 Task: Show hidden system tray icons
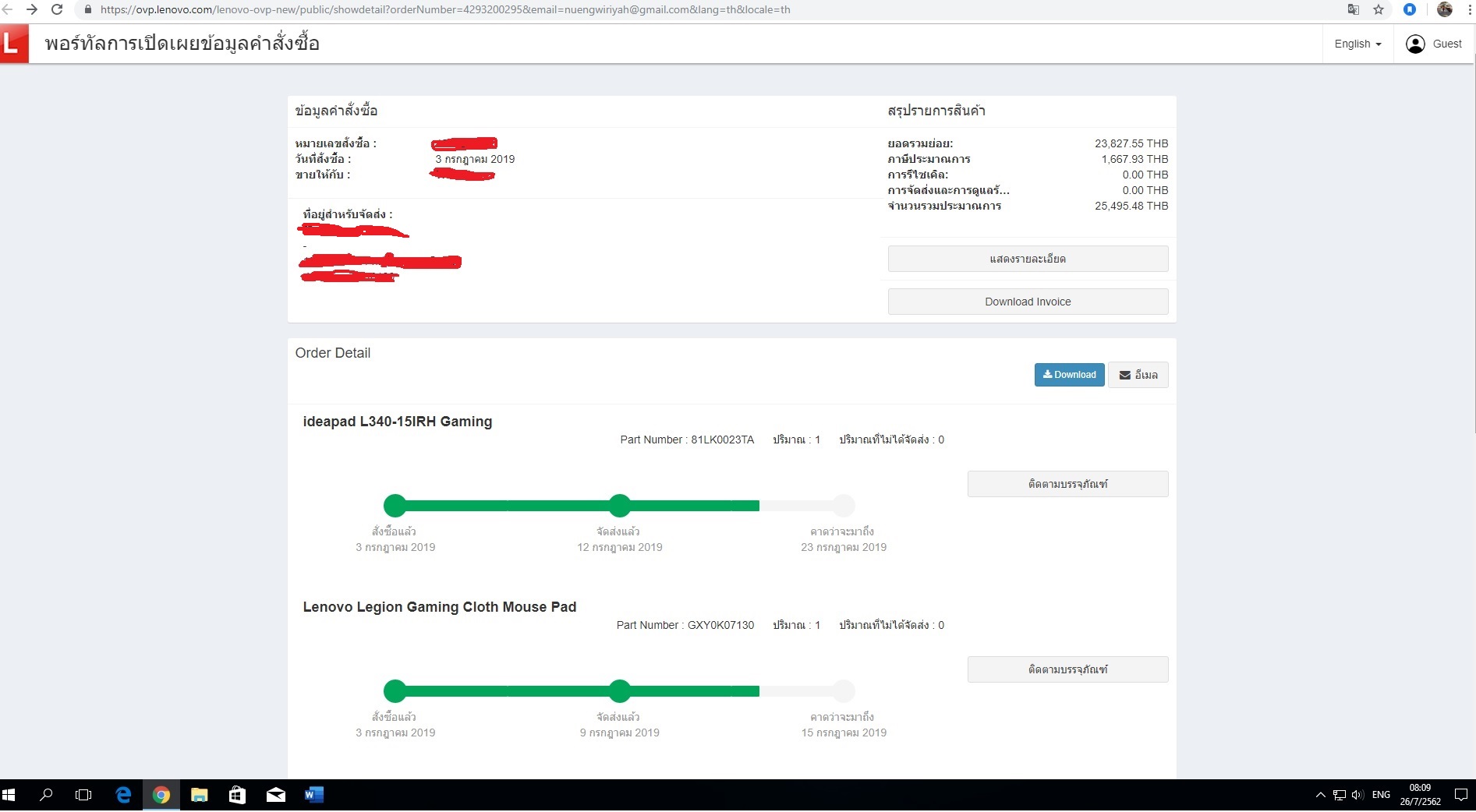(1320, 795)
